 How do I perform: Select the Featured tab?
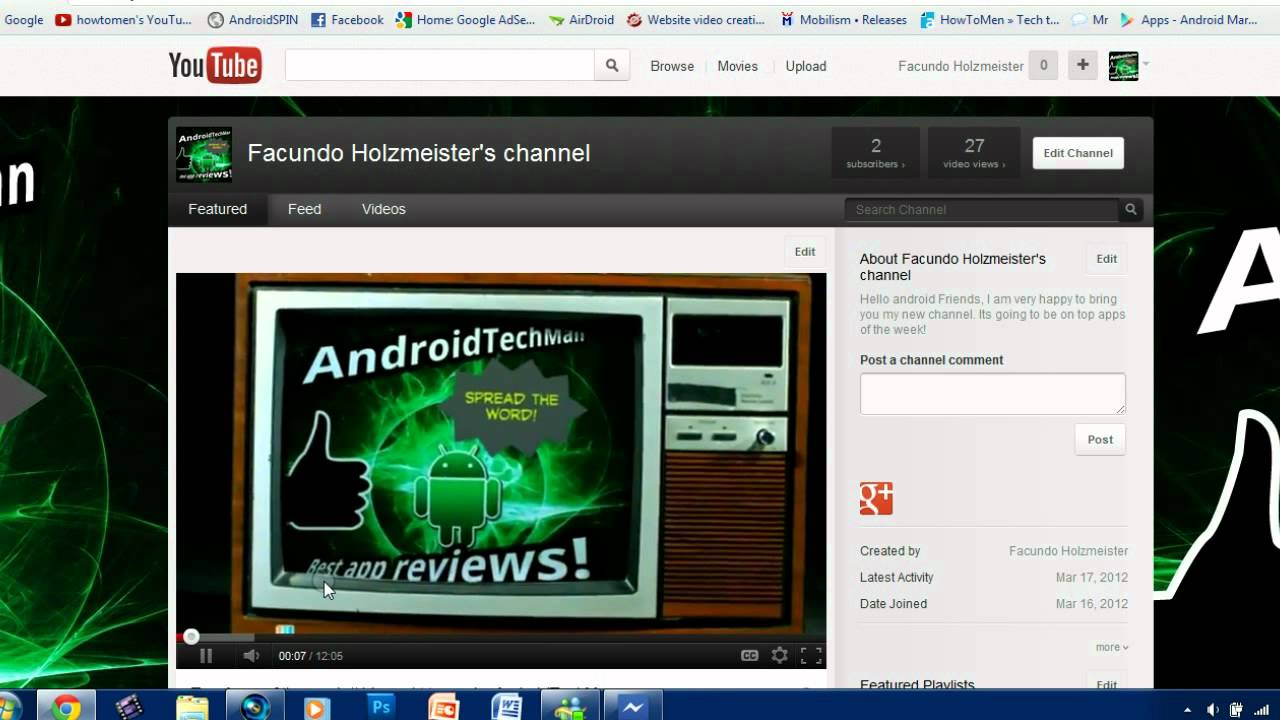point(217,209)
